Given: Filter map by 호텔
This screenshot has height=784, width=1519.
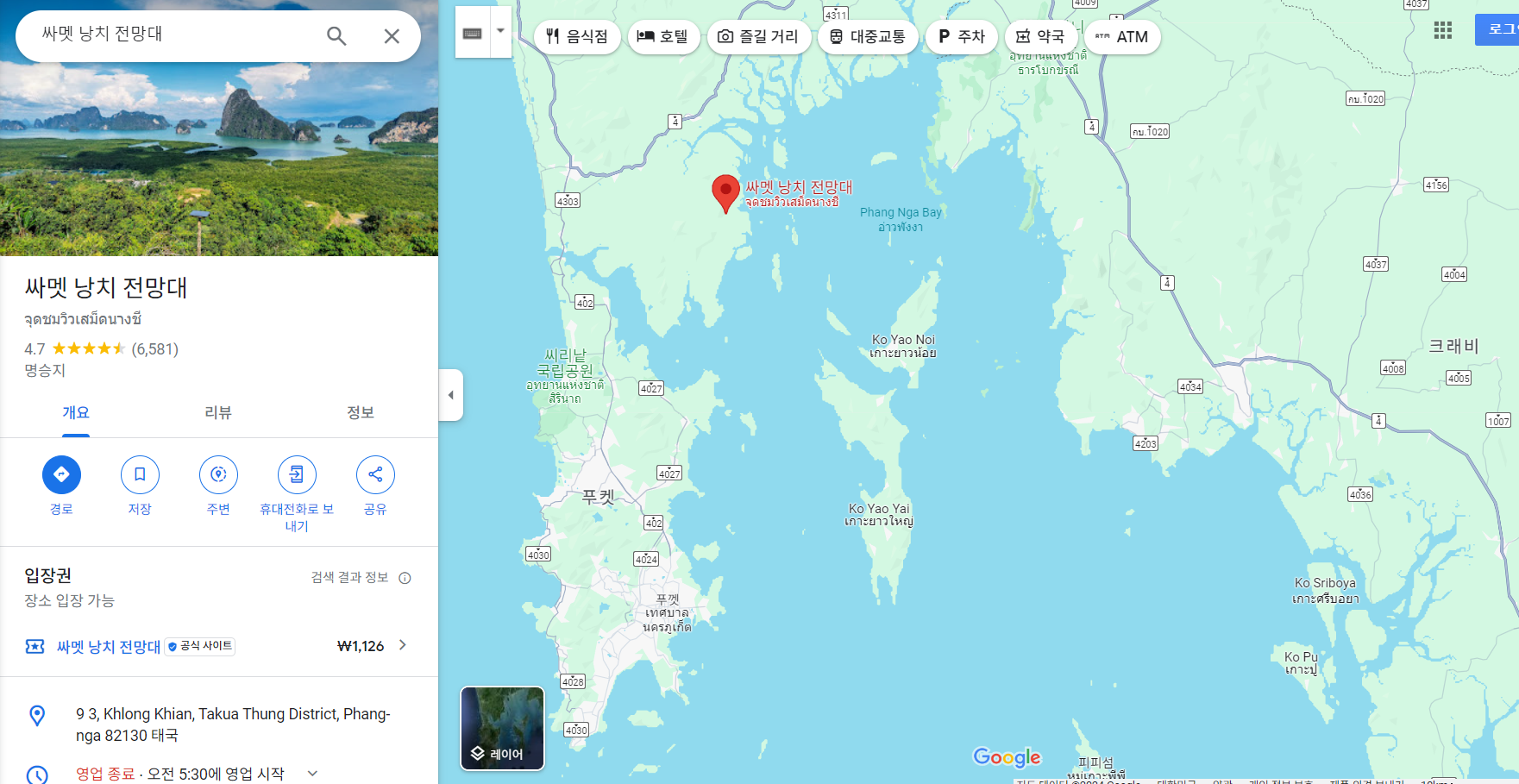Looking at the screenshot, I should (663, 36).
